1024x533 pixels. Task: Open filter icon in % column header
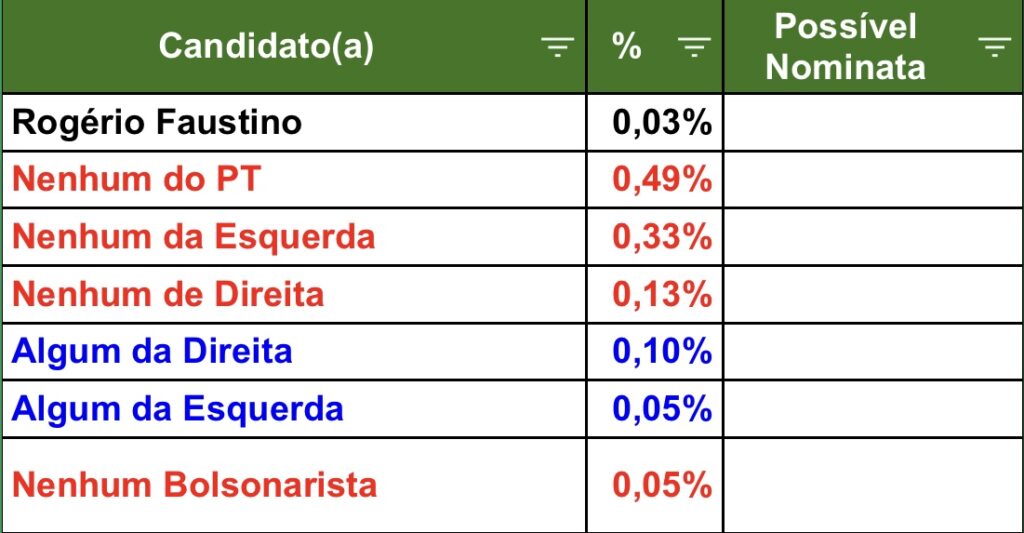point(694,47)
